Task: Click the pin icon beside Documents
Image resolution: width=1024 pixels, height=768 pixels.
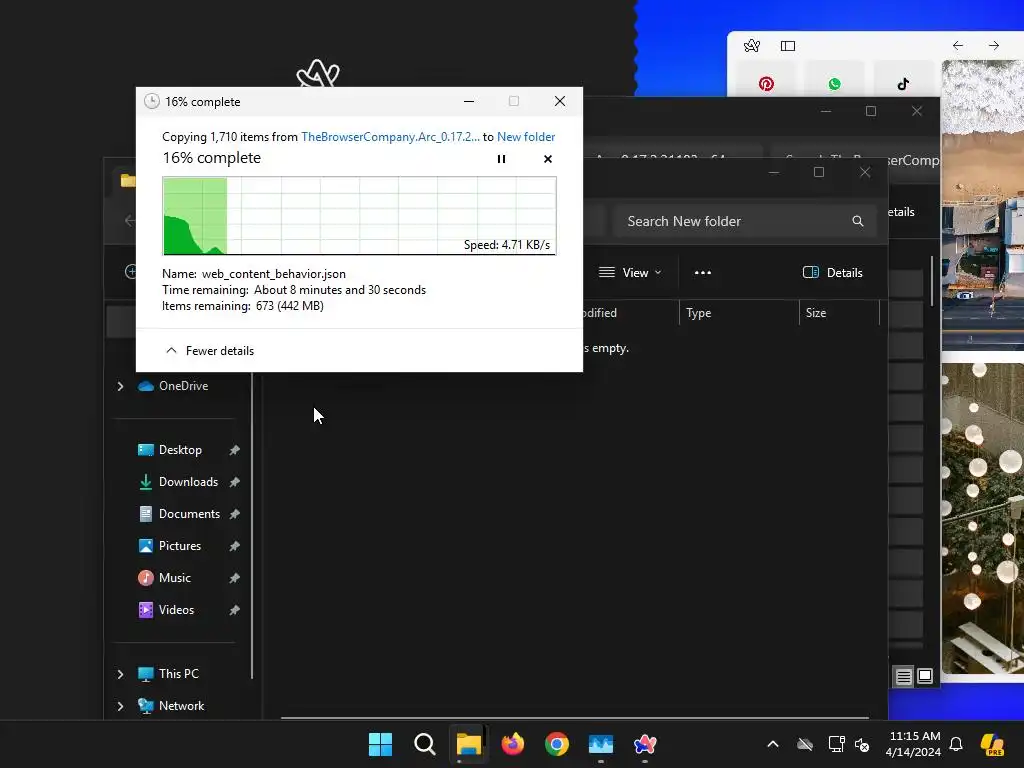Action: 234,514
